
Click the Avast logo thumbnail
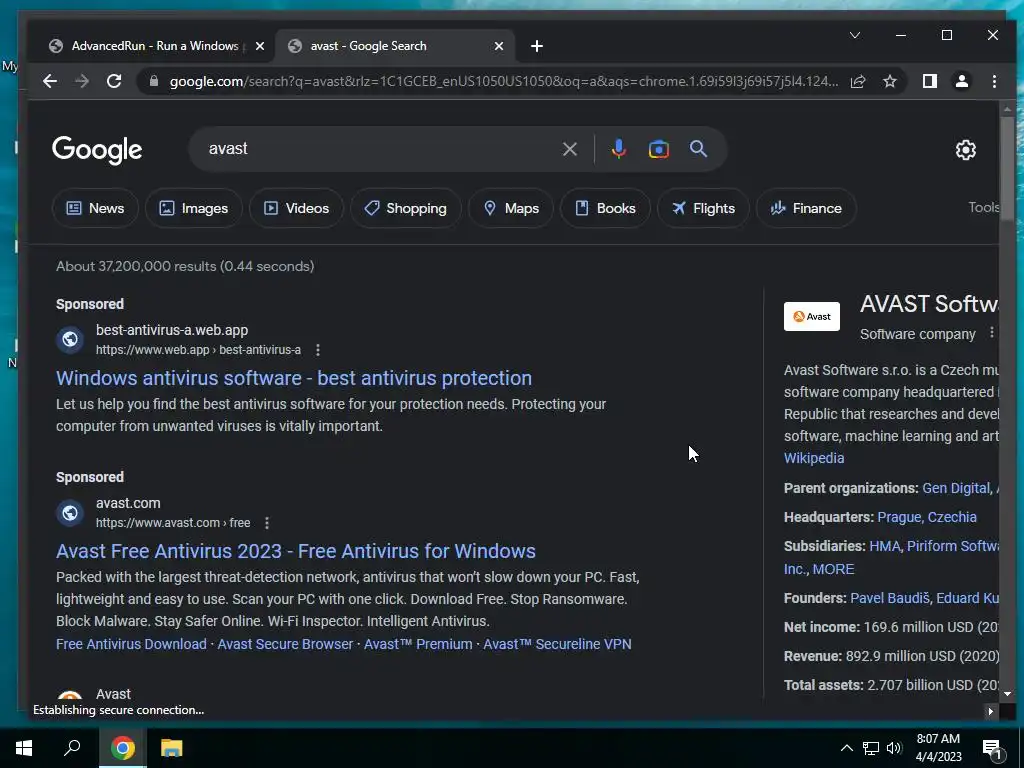[812, 317]
